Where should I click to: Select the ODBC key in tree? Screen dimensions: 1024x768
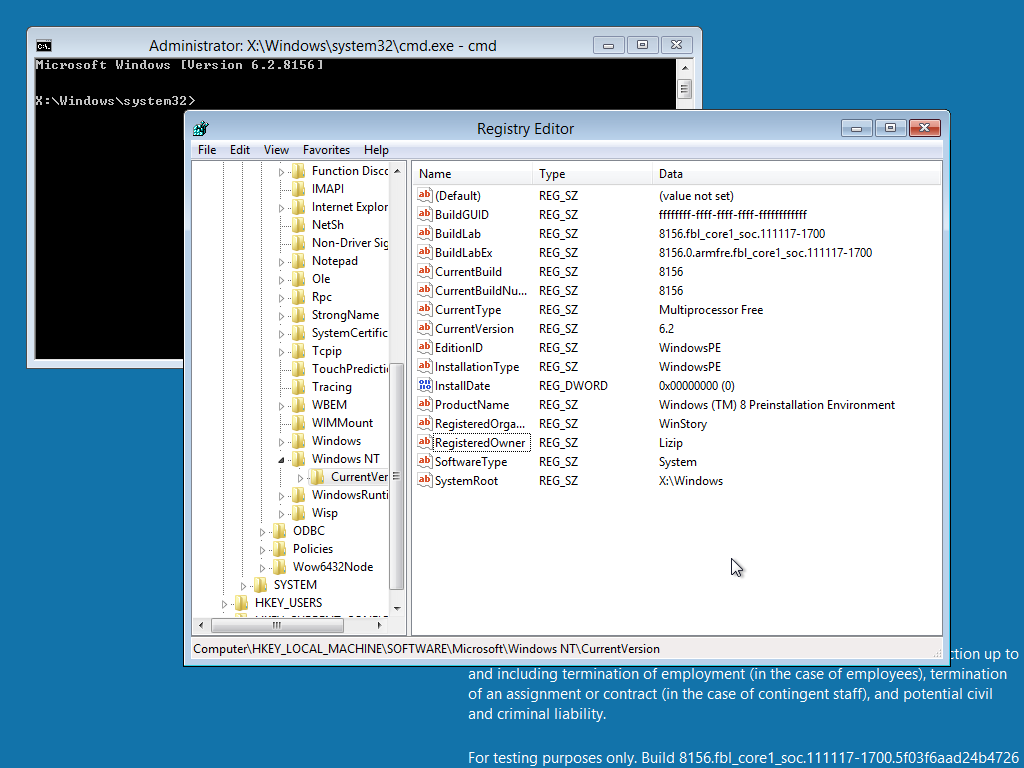pos(308,531)
